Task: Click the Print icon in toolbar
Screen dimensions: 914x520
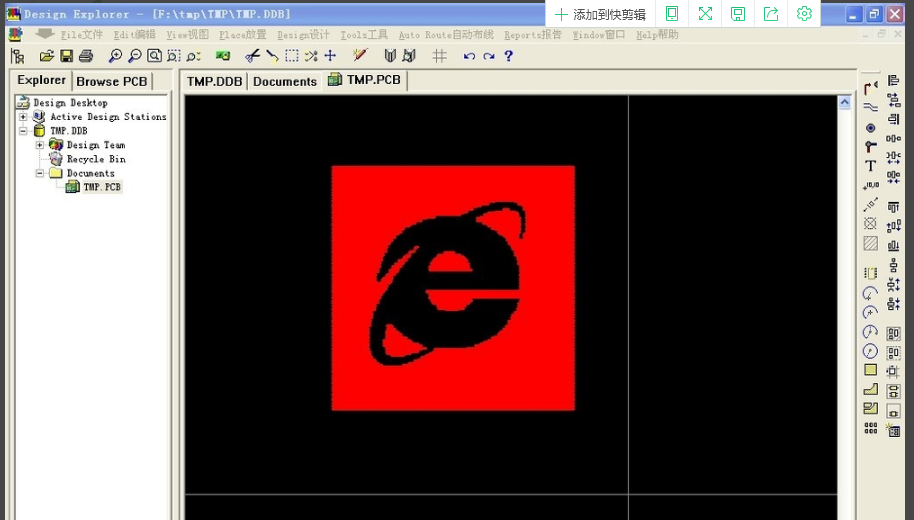Action: pos(86,56)
